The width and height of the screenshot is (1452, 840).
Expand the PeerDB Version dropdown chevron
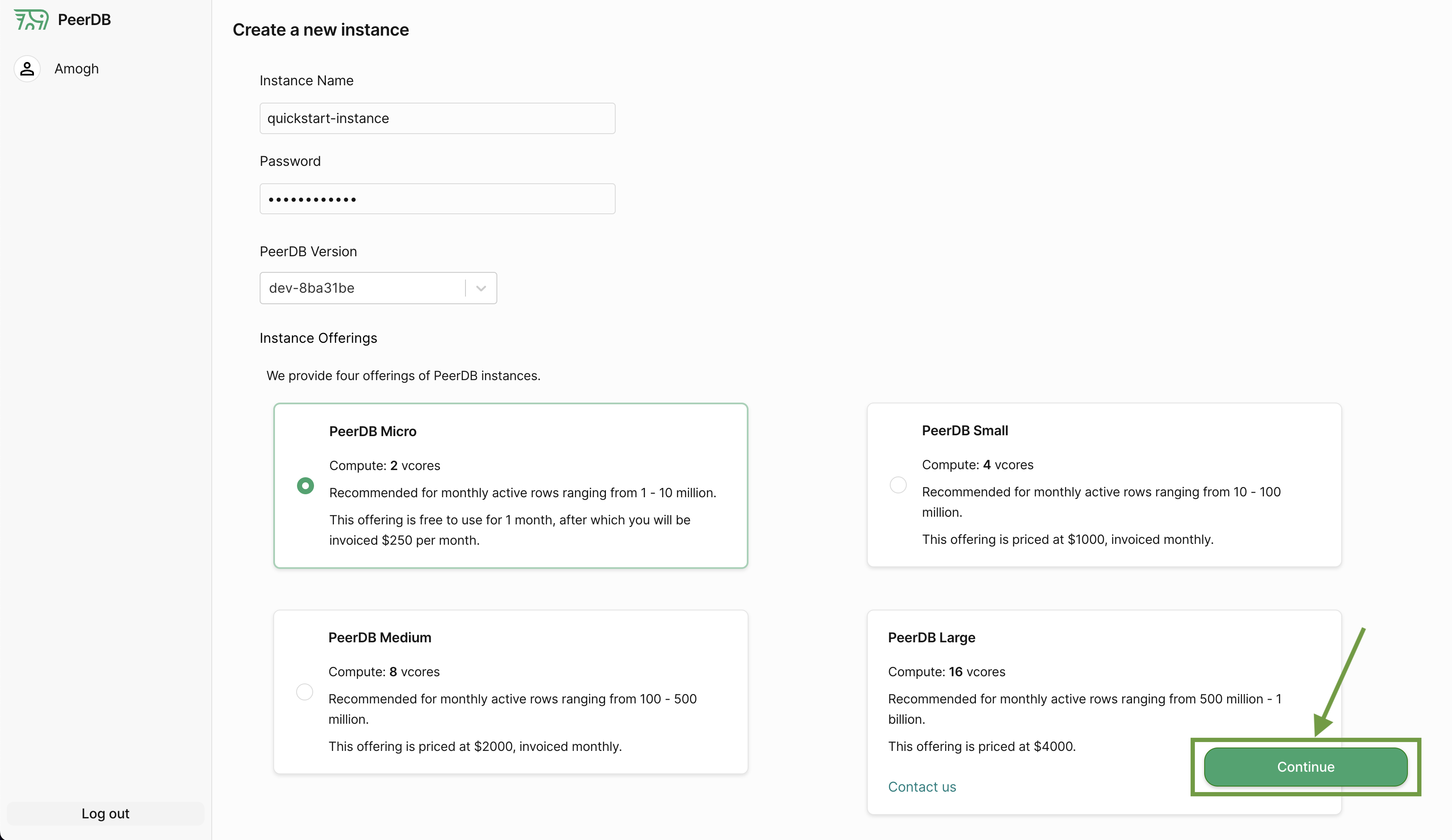coord(481,288)
